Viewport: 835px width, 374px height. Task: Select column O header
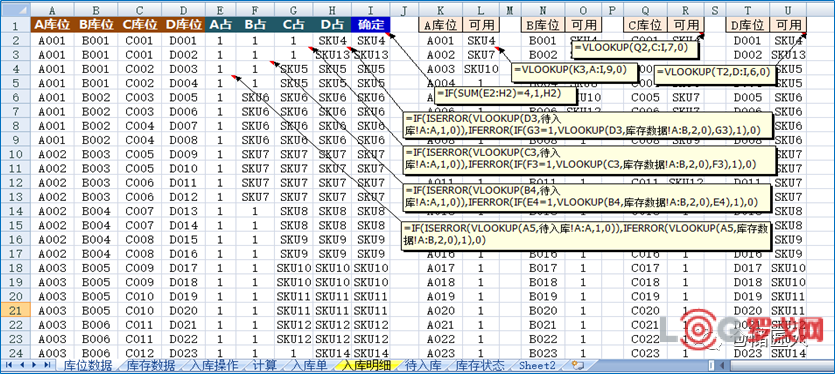[583, 10]
